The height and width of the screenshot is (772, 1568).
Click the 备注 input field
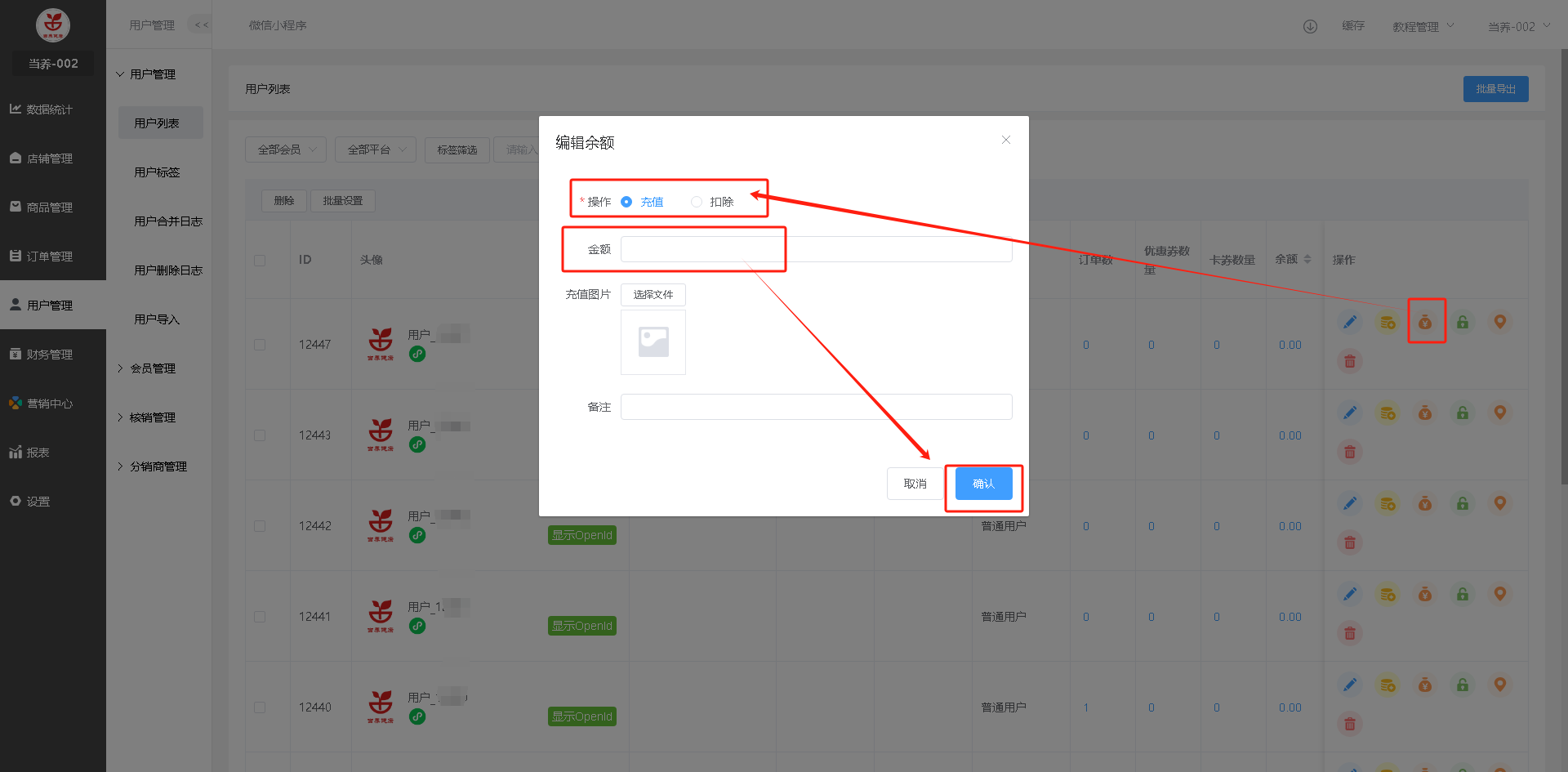coord(816,407)
